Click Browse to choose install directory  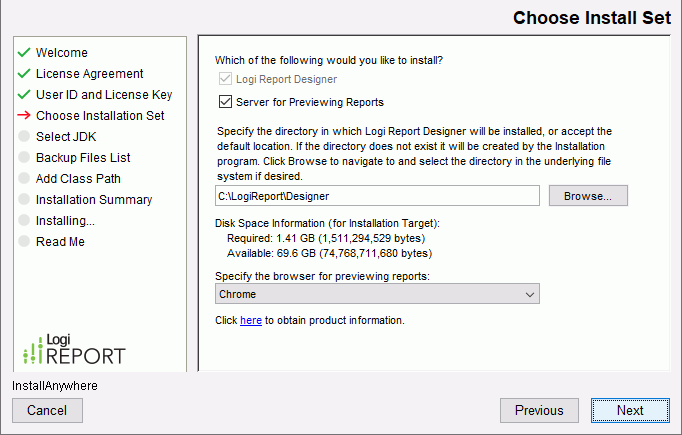click(588, 196)
